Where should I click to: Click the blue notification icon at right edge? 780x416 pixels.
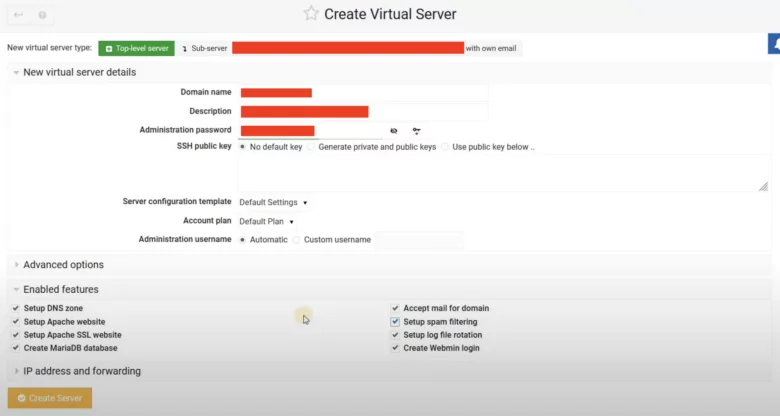773,44
